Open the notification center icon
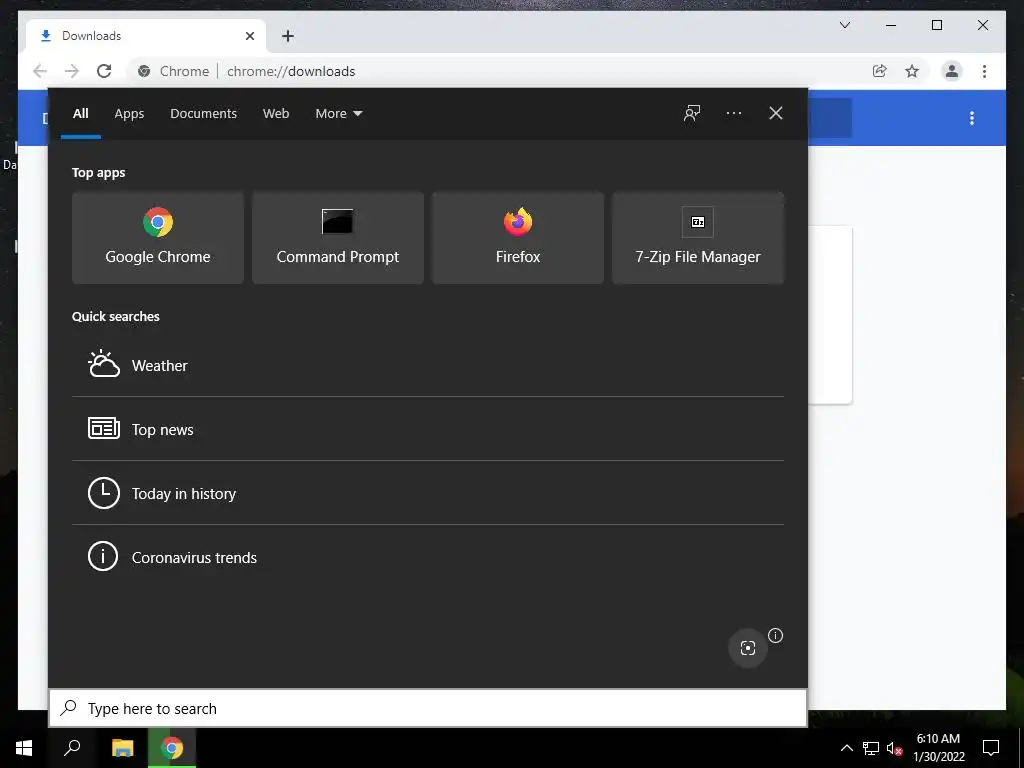Viewport: 1024px width, 768px height. pos(991,748)
